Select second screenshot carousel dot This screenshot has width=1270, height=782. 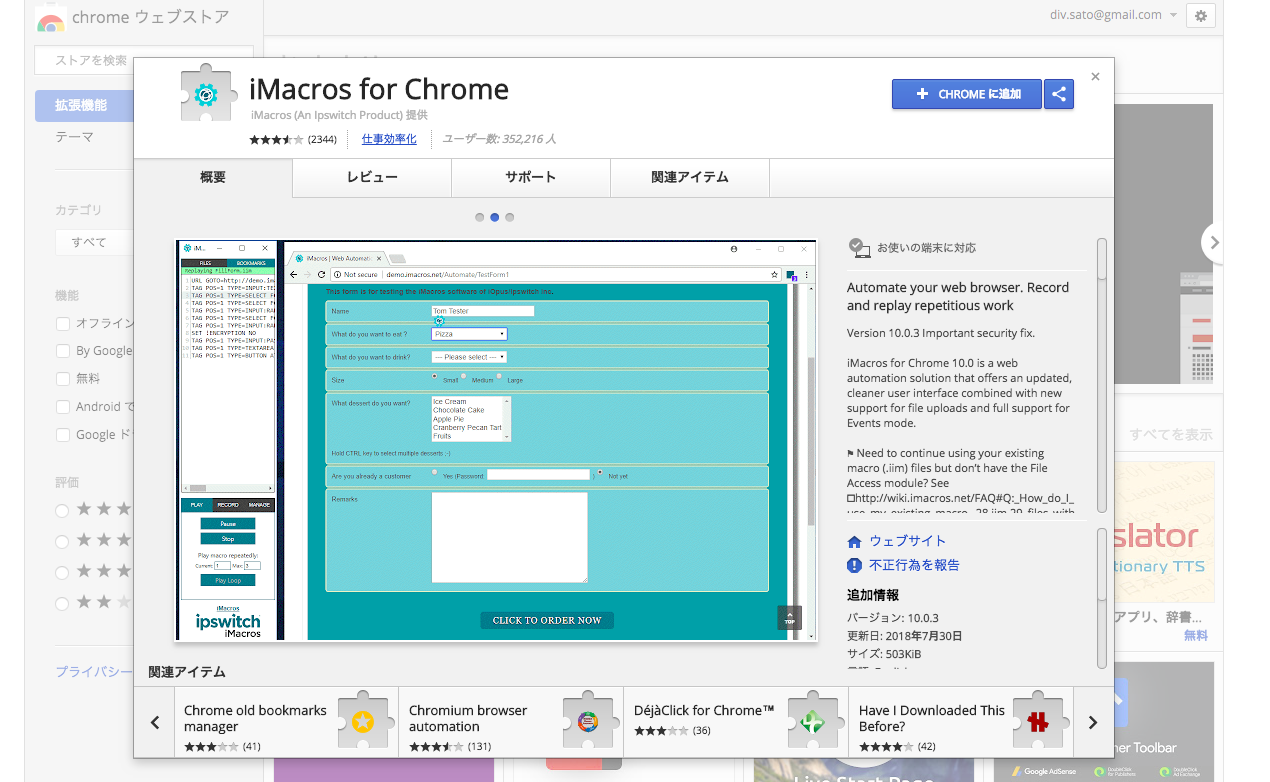(494, 217)
